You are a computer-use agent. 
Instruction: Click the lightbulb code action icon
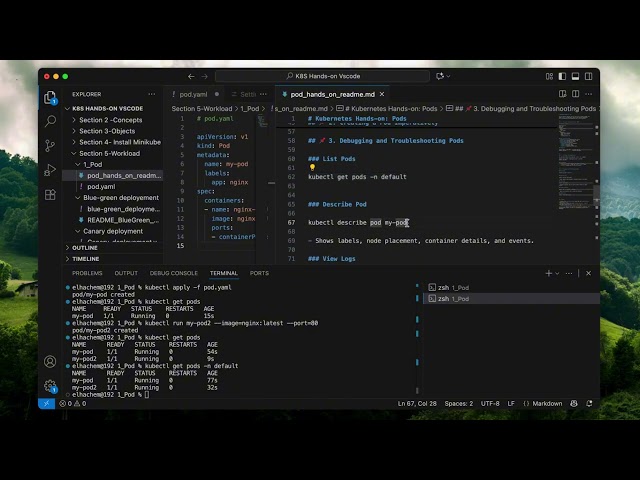point(312,167)
